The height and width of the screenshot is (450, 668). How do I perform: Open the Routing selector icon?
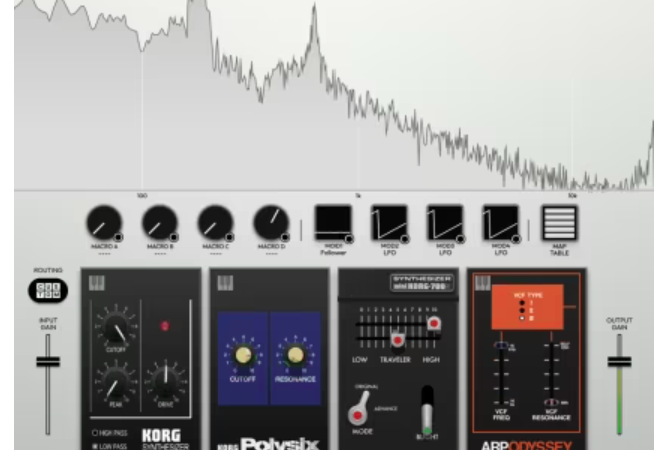pos(48,290)
